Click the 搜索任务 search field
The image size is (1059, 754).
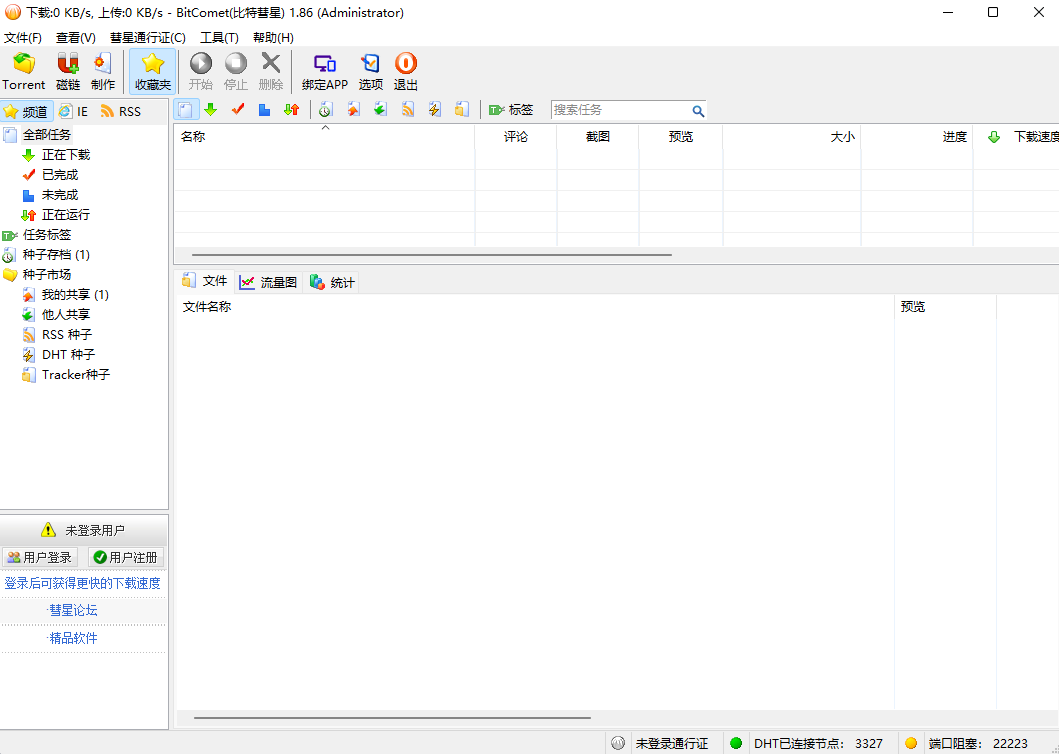pyautogui.click(x=620, y=110)
